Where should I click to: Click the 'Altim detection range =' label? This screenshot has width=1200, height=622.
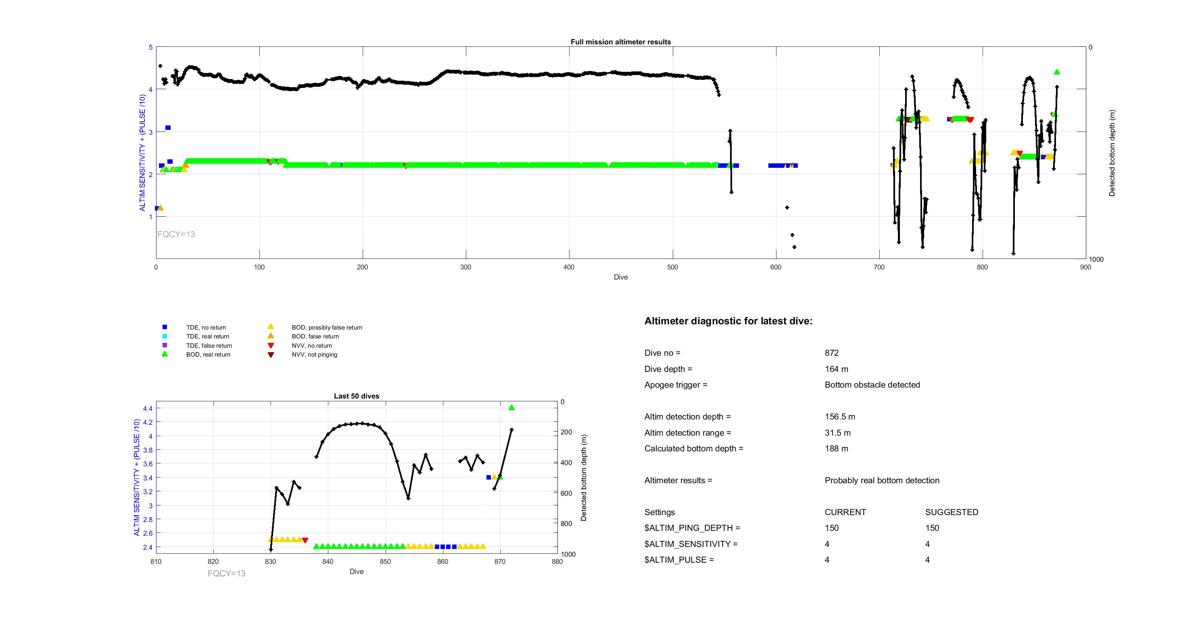pyautogui.click(x=688, y=432)
